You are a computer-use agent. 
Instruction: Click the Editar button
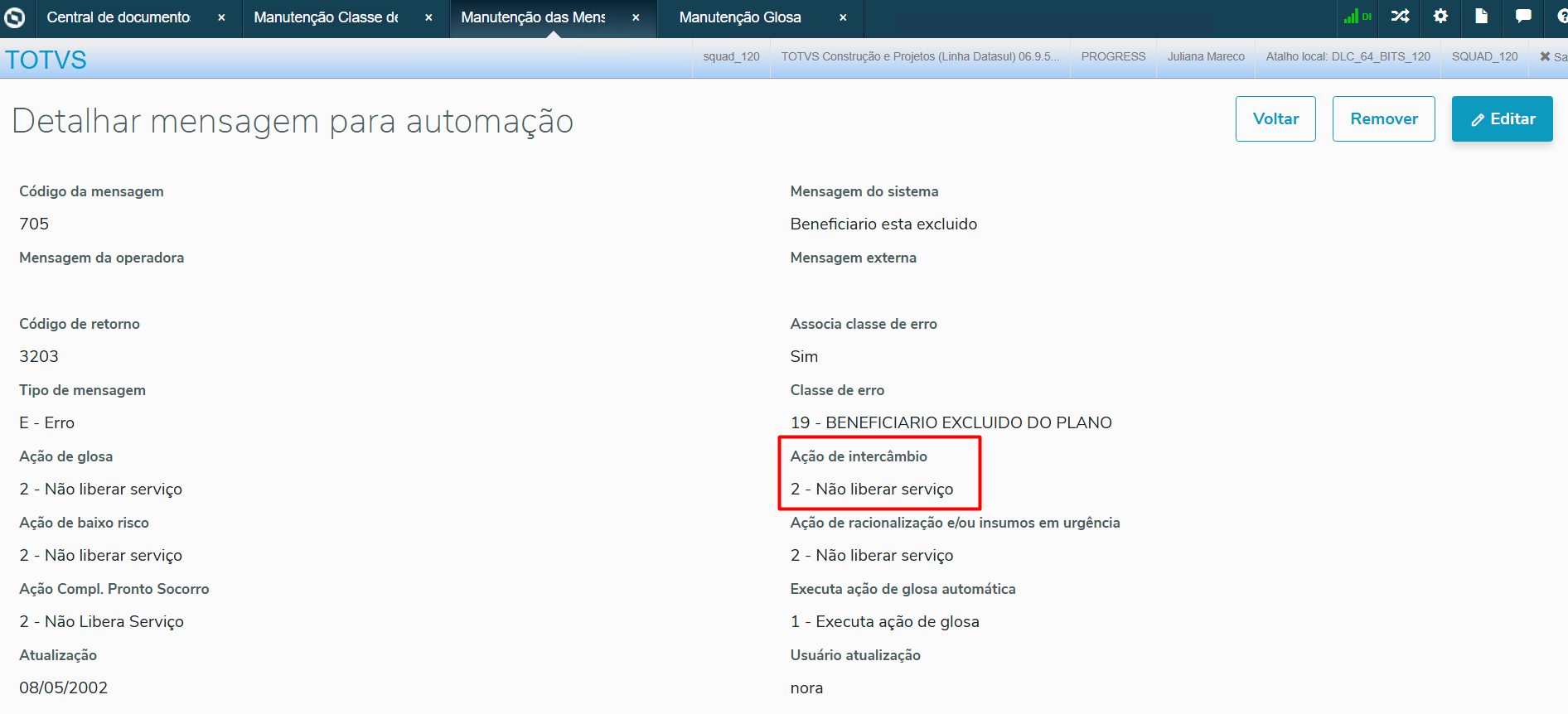[x=1503, y=119]
